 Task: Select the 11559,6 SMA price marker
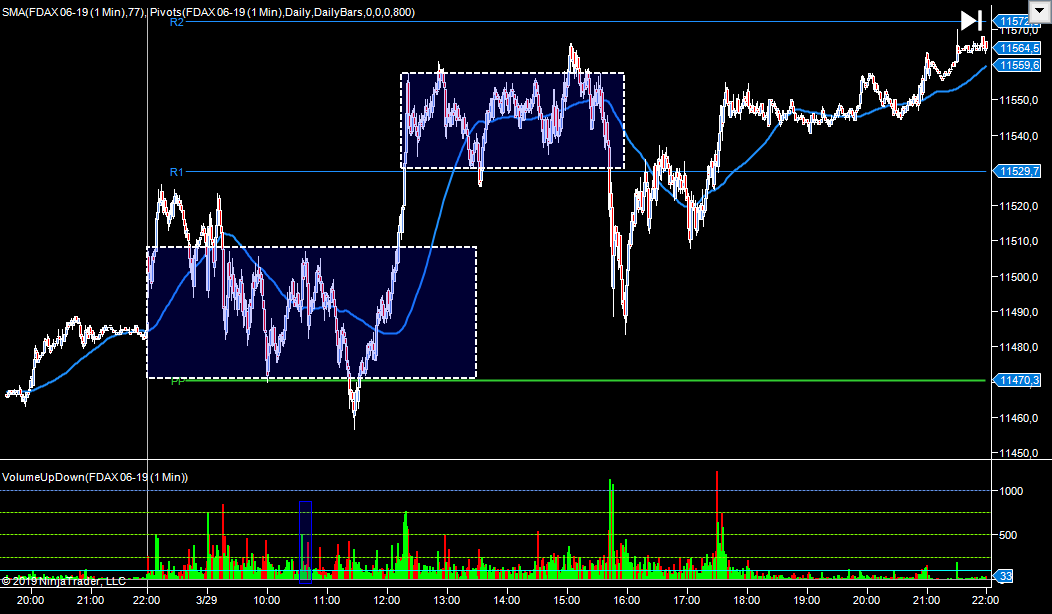1018,65
